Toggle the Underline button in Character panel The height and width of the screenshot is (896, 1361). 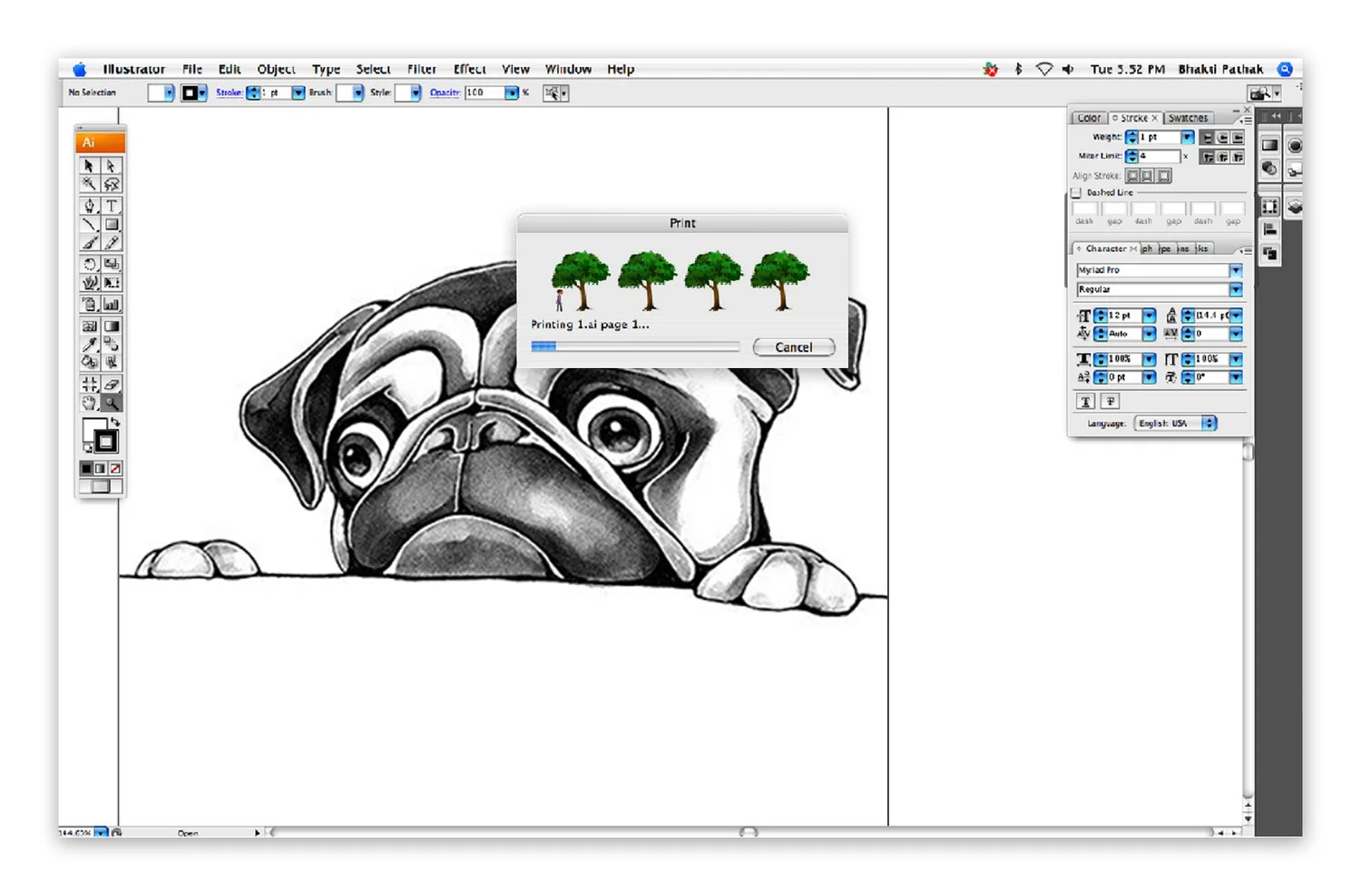pyautogui.click(x=1085, y=401)
